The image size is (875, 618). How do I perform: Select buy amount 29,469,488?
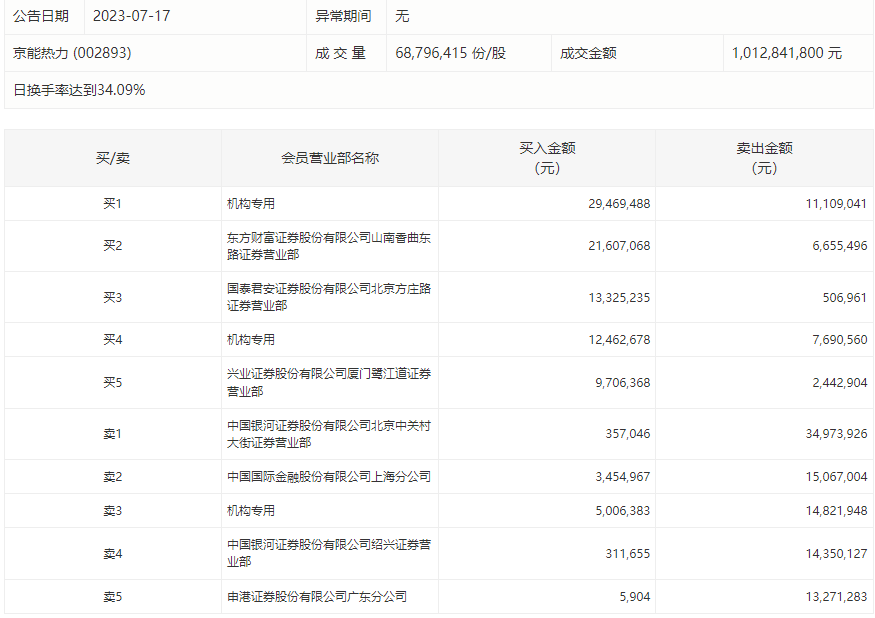click(x=619, y=204)
